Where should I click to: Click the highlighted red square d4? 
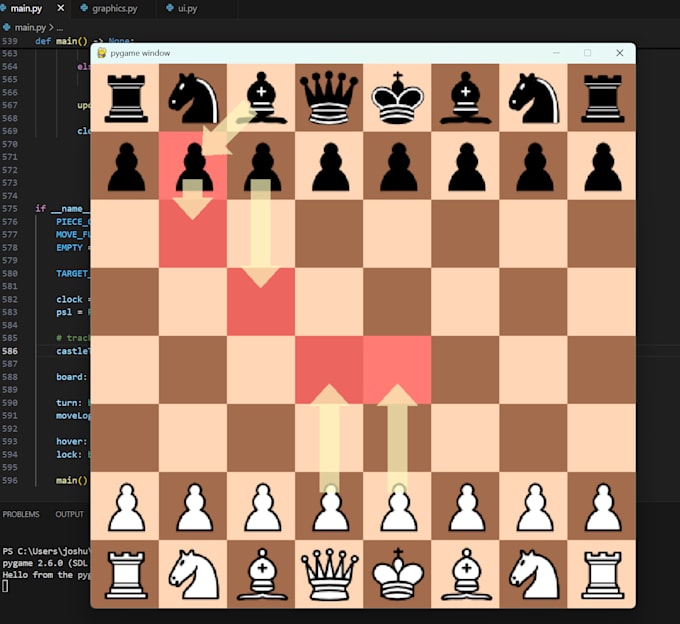click(x=329, y=370)
